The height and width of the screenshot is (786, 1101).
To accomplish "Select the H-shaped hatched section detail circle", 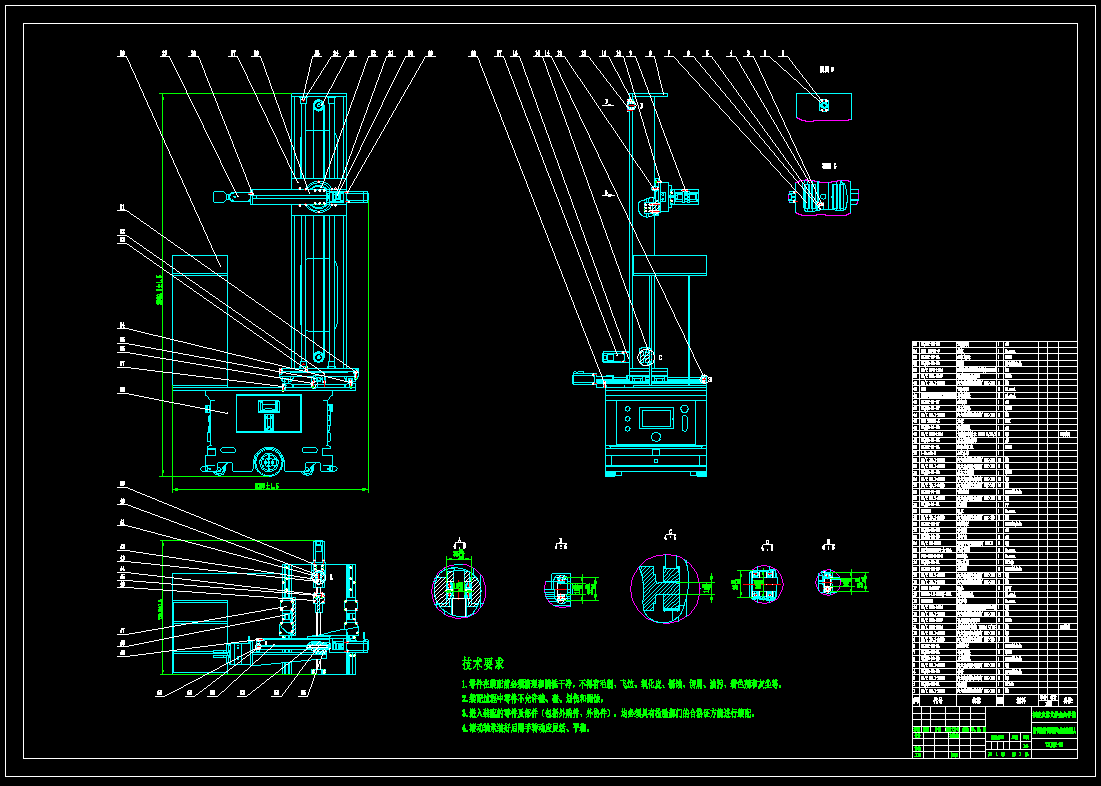I will [x=665, y=588].
